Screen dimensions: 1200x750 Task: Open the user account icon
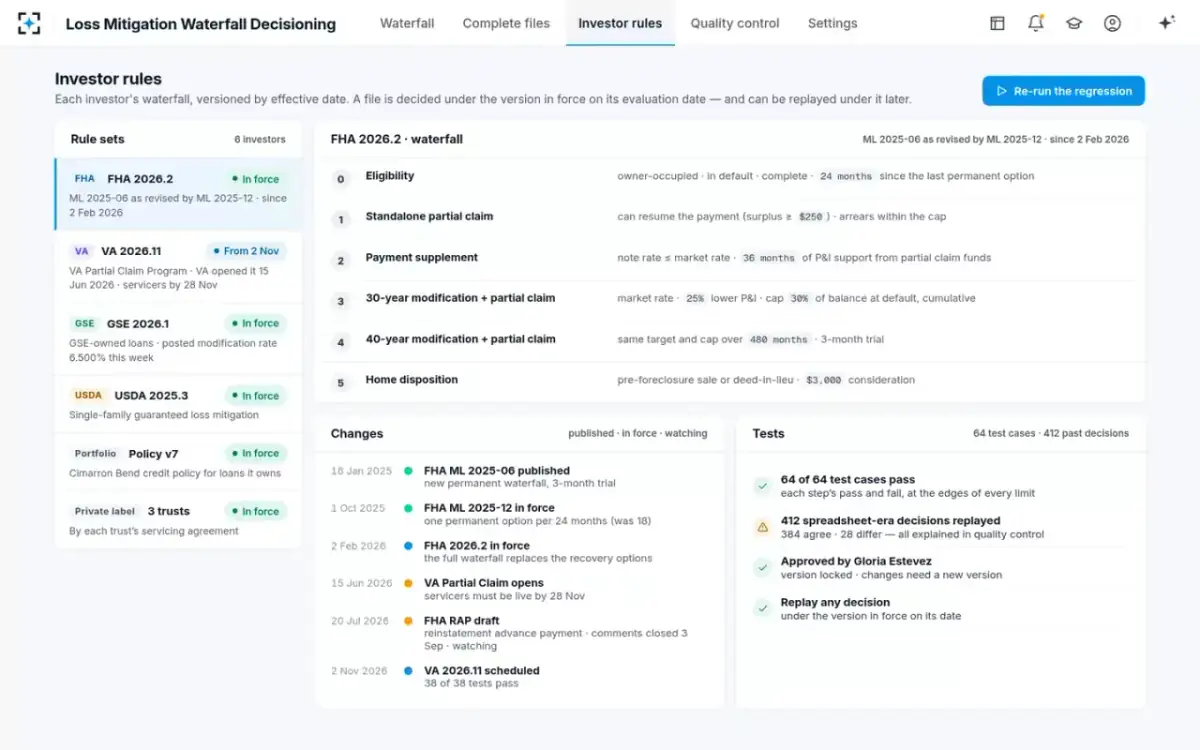pos(1112,23)
